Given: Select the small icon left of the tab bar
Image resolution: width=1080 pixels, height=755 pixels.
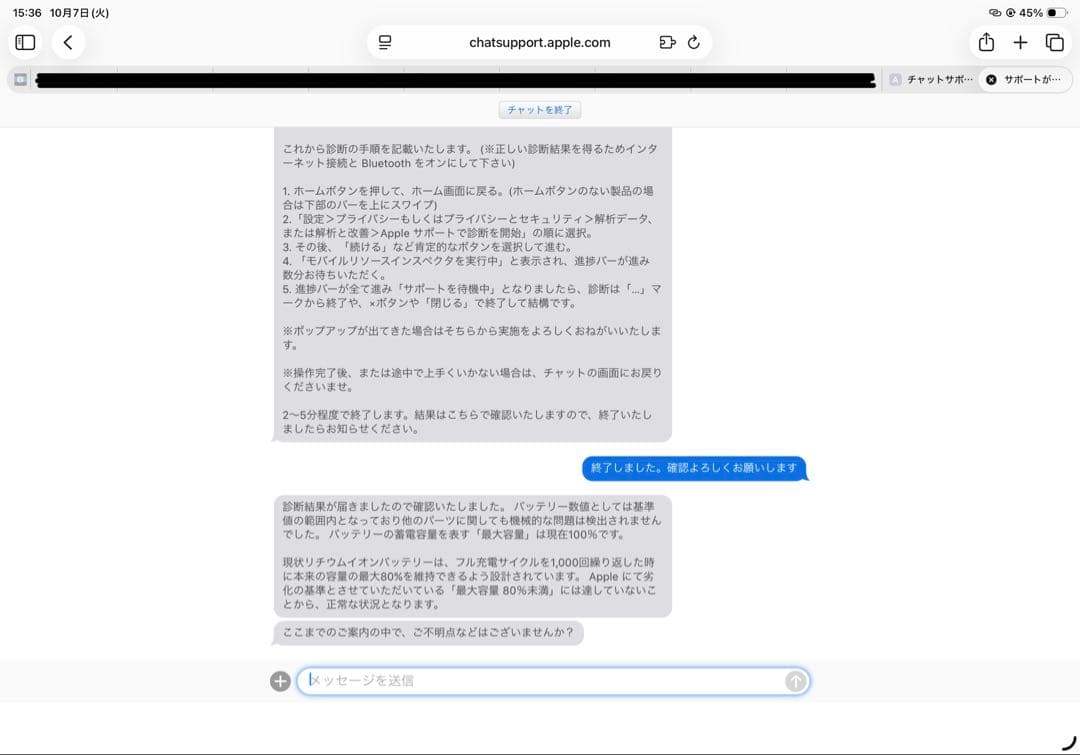Looking at the screenshot, I should (21, 78).
